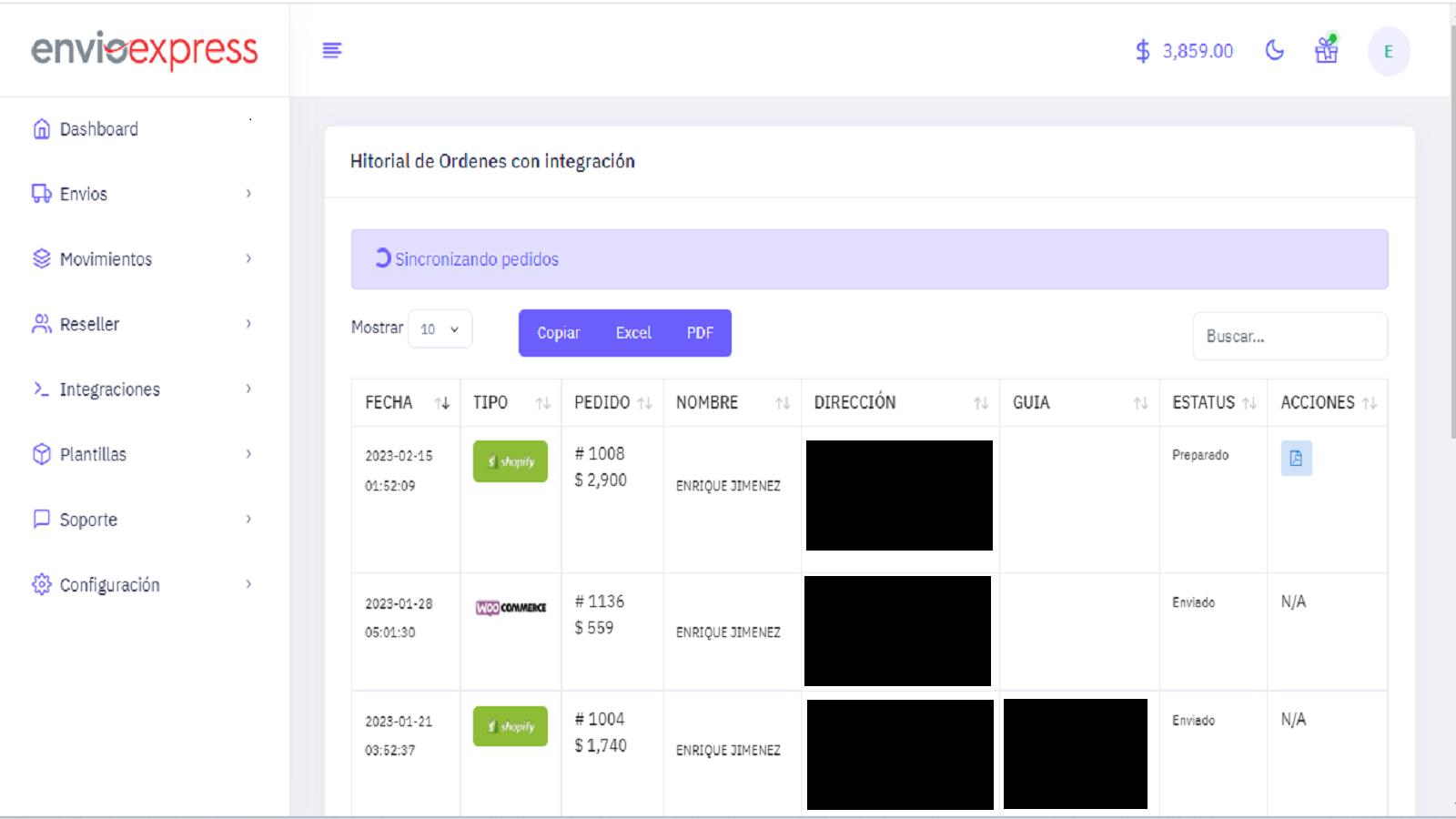Click order number # 1136

600,602
